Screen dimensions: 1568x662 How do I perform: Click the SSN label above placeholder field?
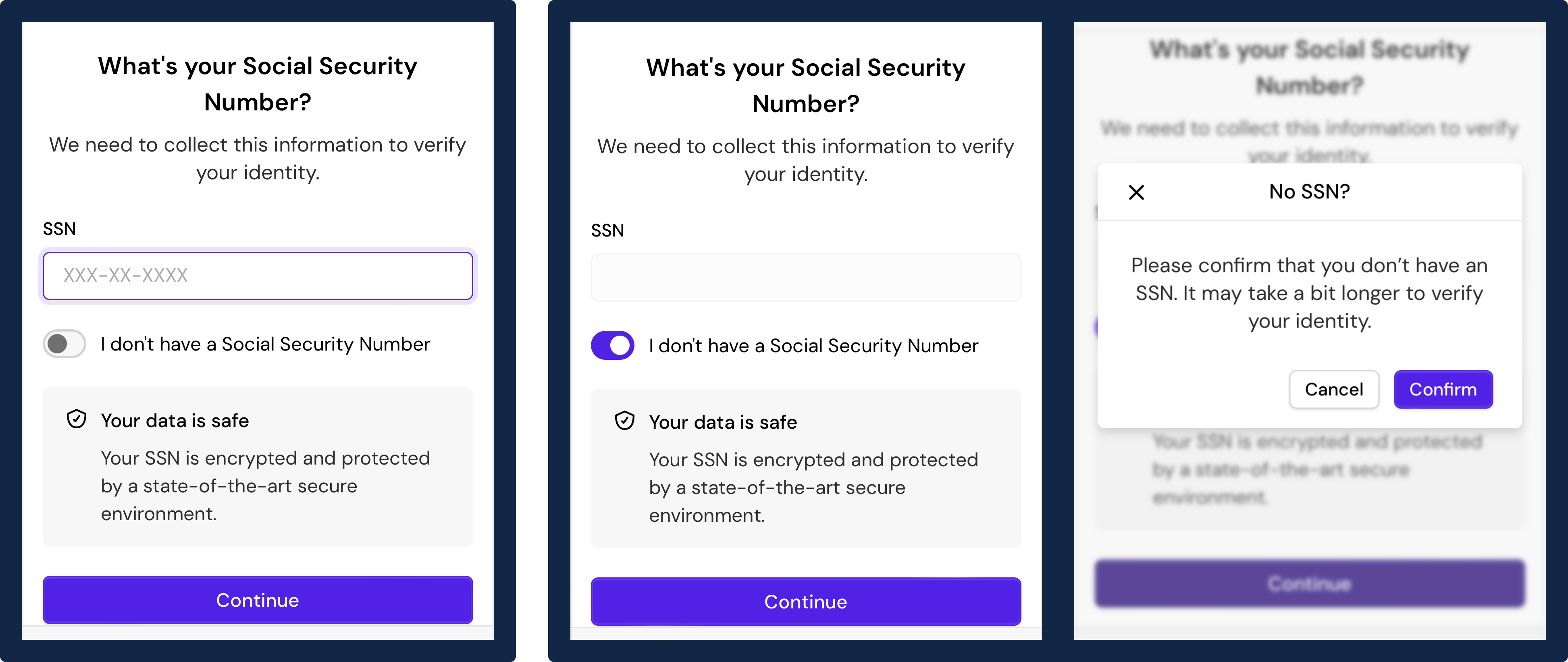coord(60,229)
